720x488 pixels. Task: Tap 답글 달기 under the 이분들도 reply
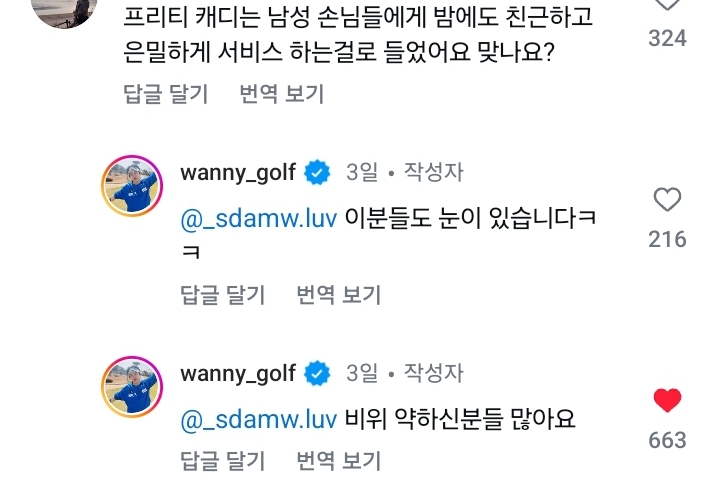tap(223, 295)
